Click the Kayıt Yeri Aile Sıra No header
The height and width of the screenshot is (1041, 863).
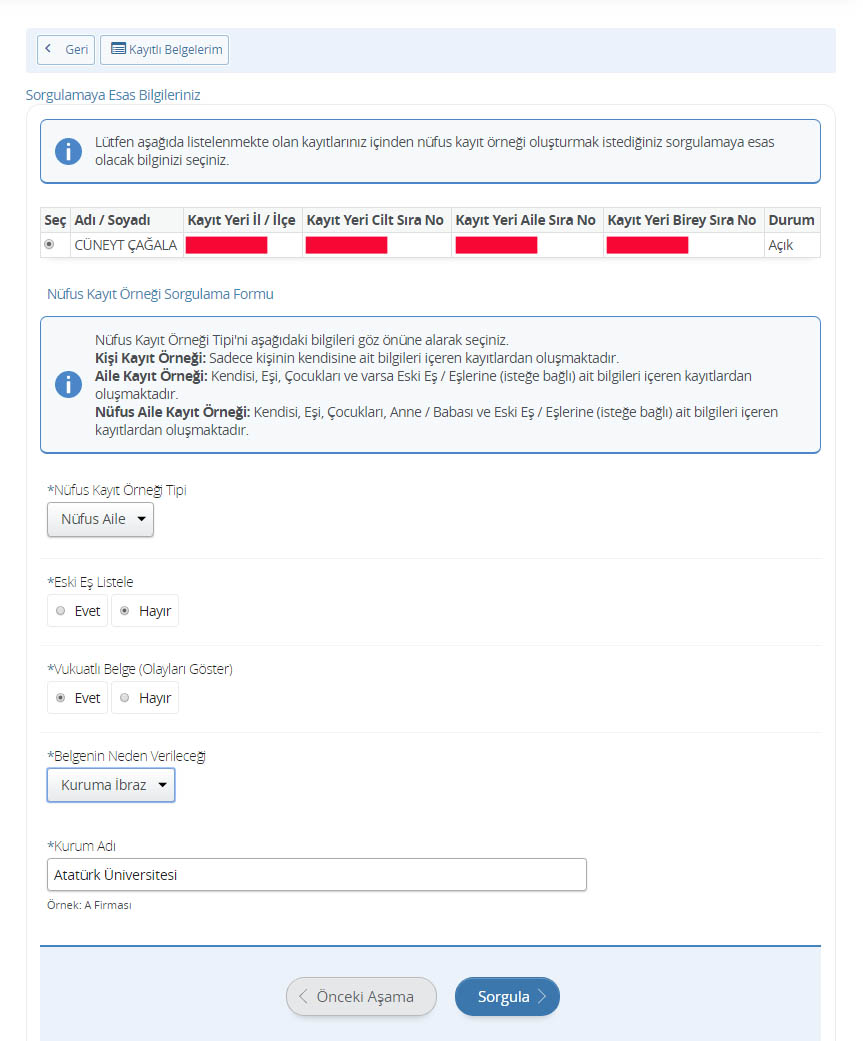pos(525,220)
